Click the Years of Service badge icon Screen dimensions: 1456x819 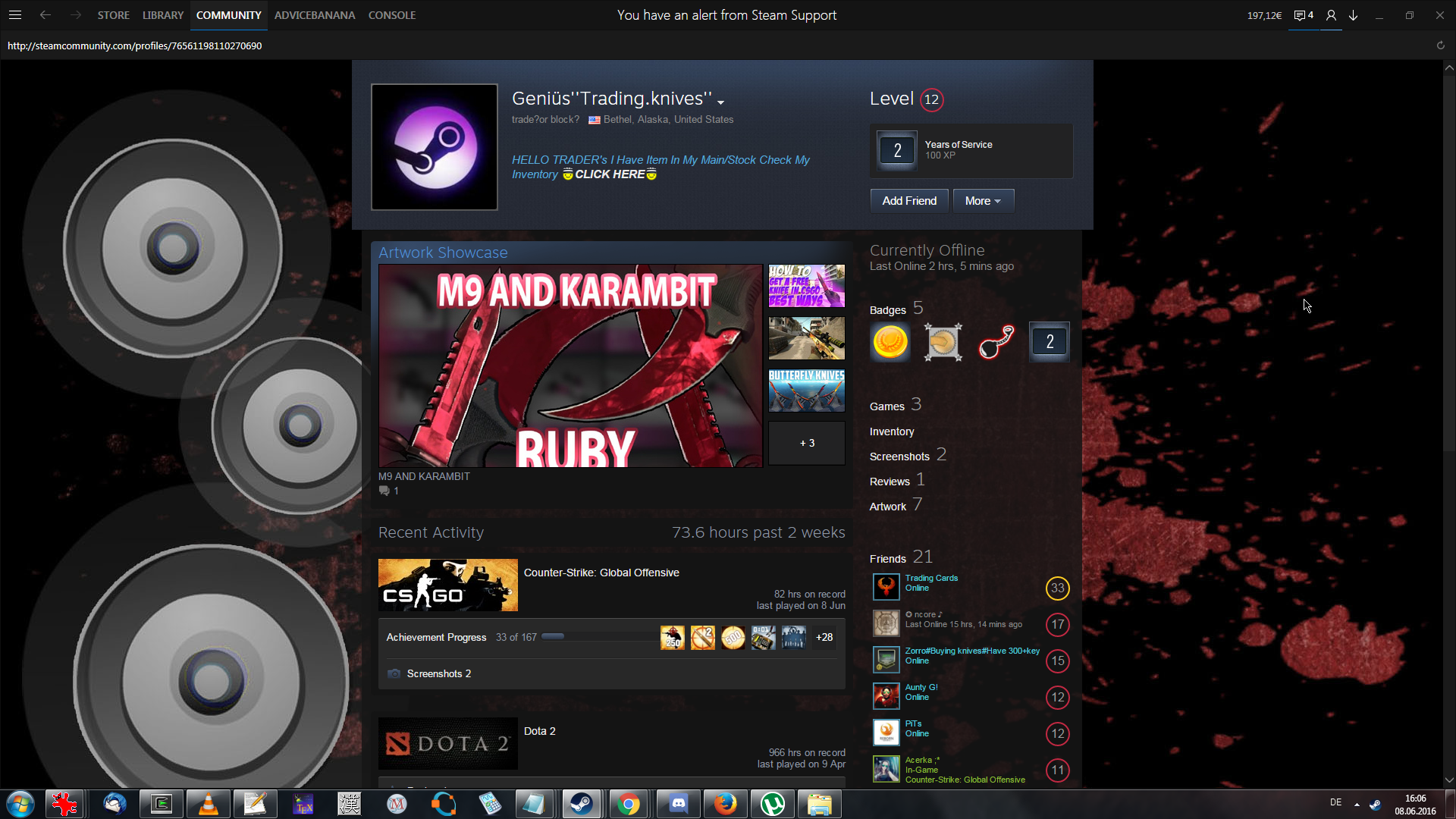[897, 150]
